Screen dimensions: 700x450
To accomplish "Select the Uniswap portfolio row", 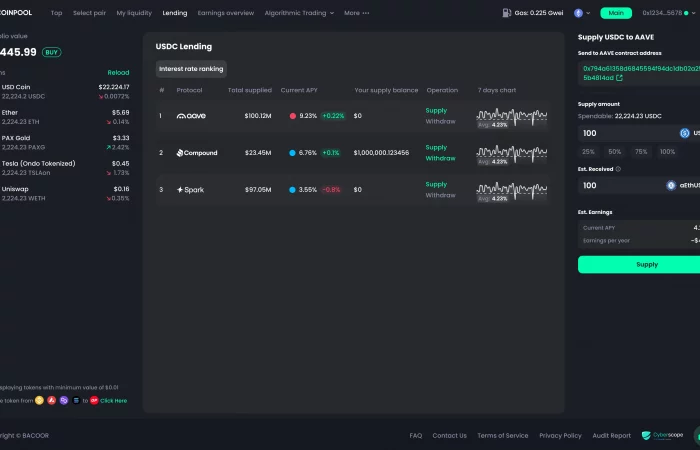I will [65, 193].
